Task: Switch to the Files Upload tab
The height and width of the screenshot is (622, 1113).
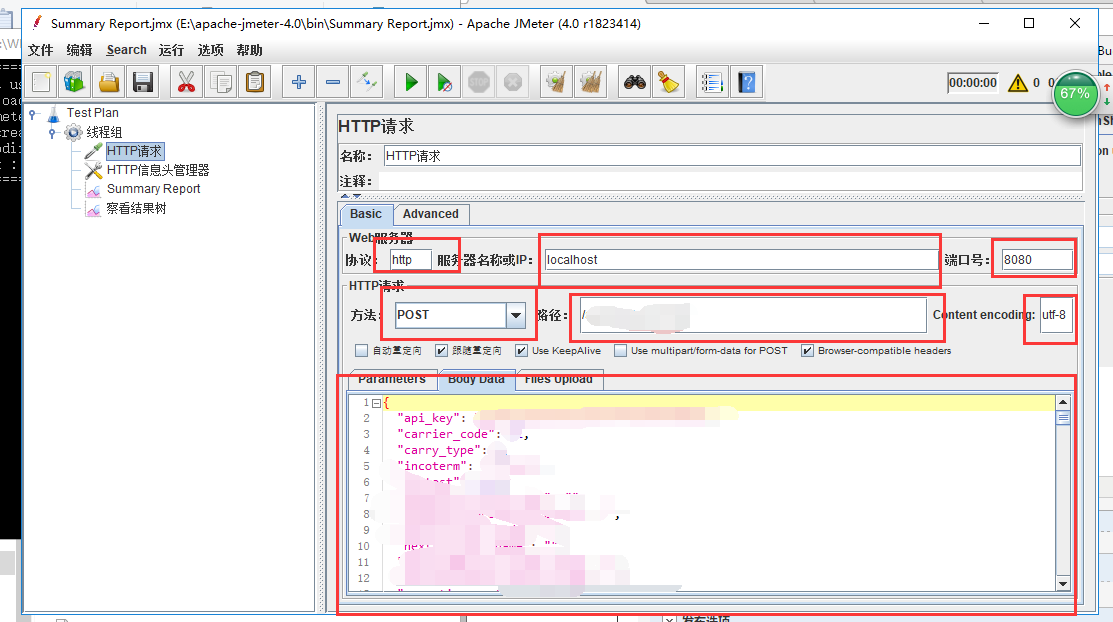Action: (559, 380)
